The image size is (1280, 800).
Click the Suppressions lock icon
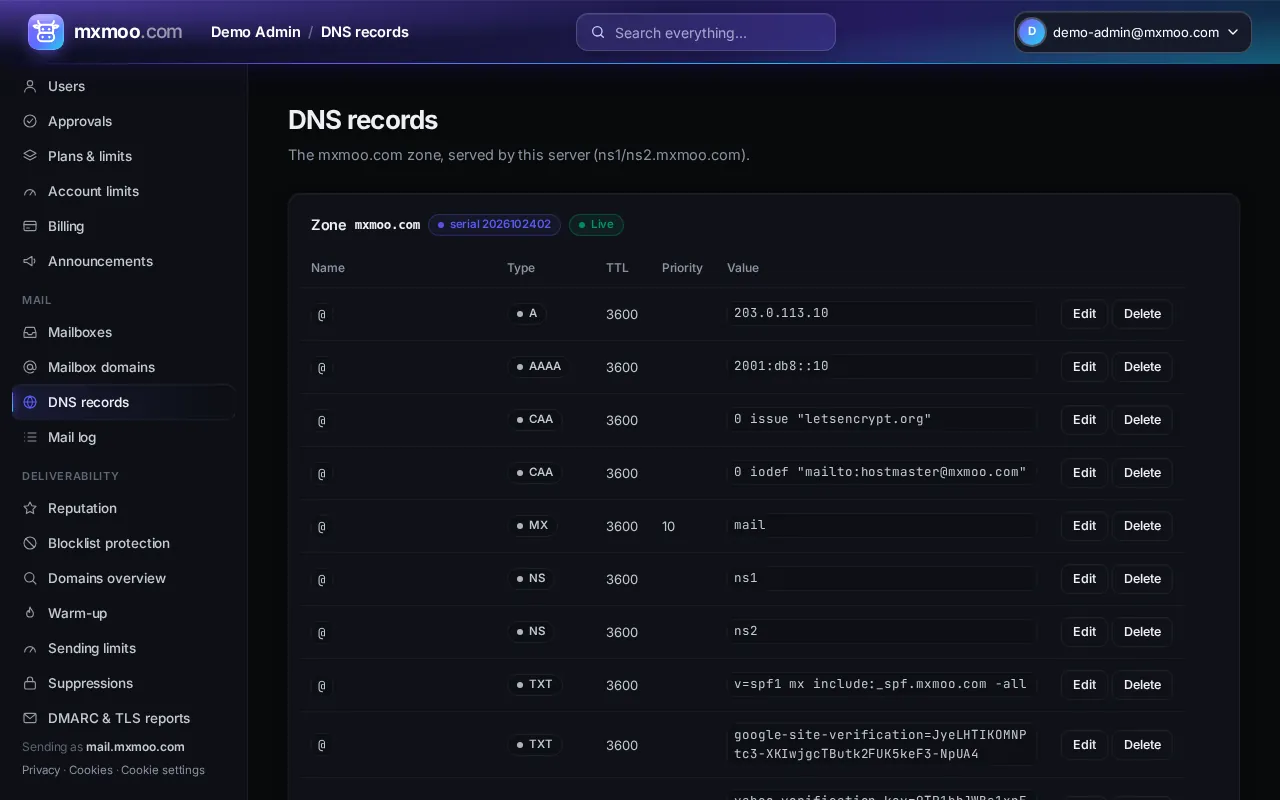(x=30, y=683)
